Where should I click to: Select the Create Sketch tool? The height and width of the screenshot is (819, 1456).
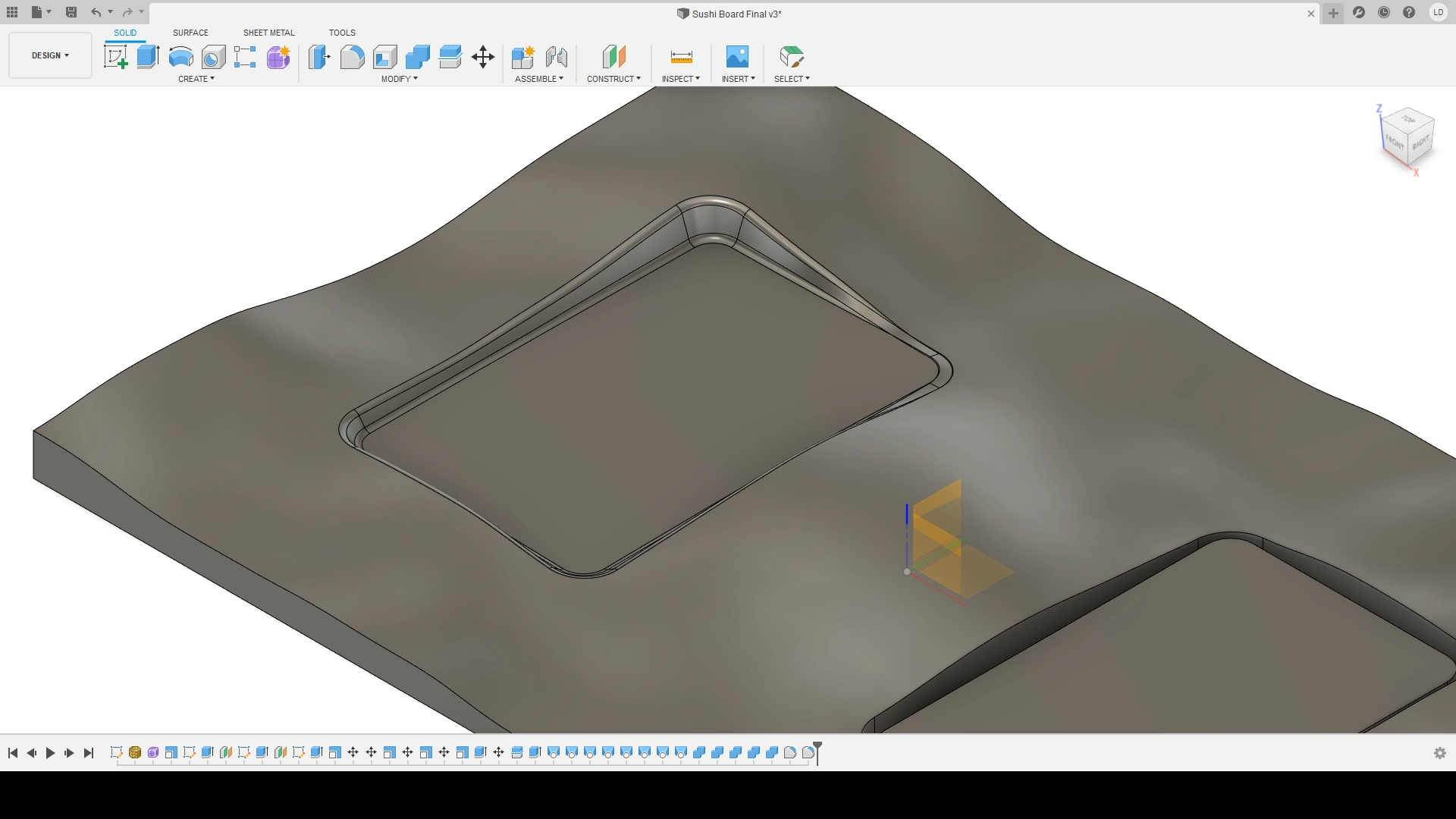(x=115, y=56)
